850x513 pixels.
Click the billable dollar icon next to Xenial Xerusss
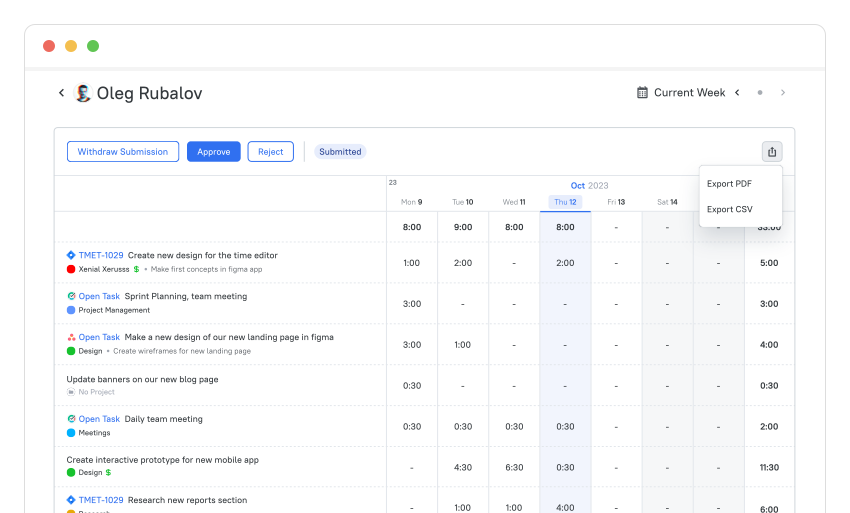(136, 269)
